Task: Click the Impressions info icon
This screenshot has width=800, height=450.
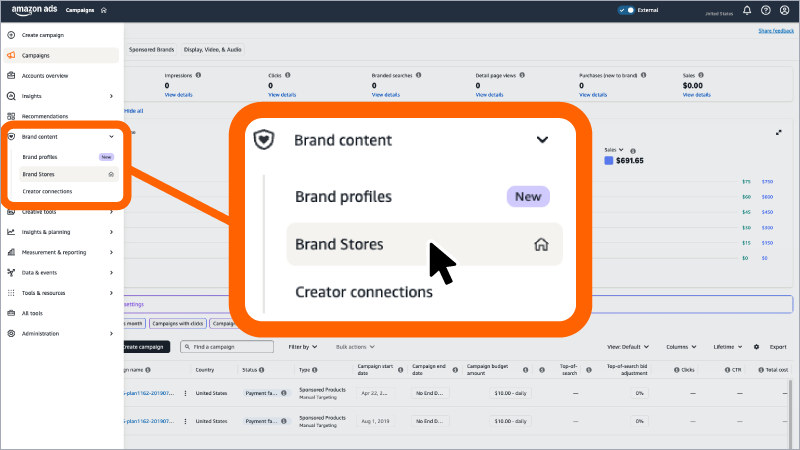Action: tap(198, 75)
